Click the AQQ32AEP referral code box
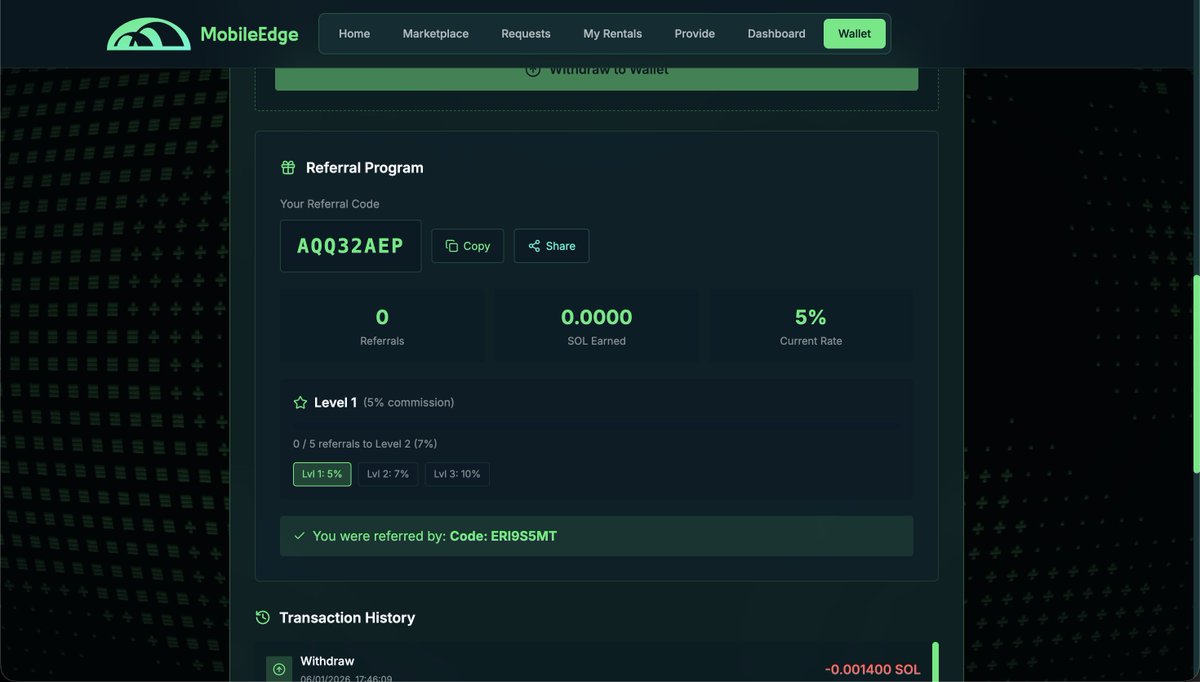Screen dimensions: 1200x682 (351, 246)
